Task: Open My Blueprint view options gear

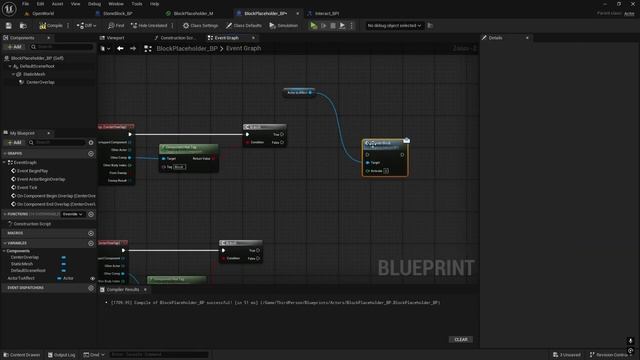Action: (91, 142)
